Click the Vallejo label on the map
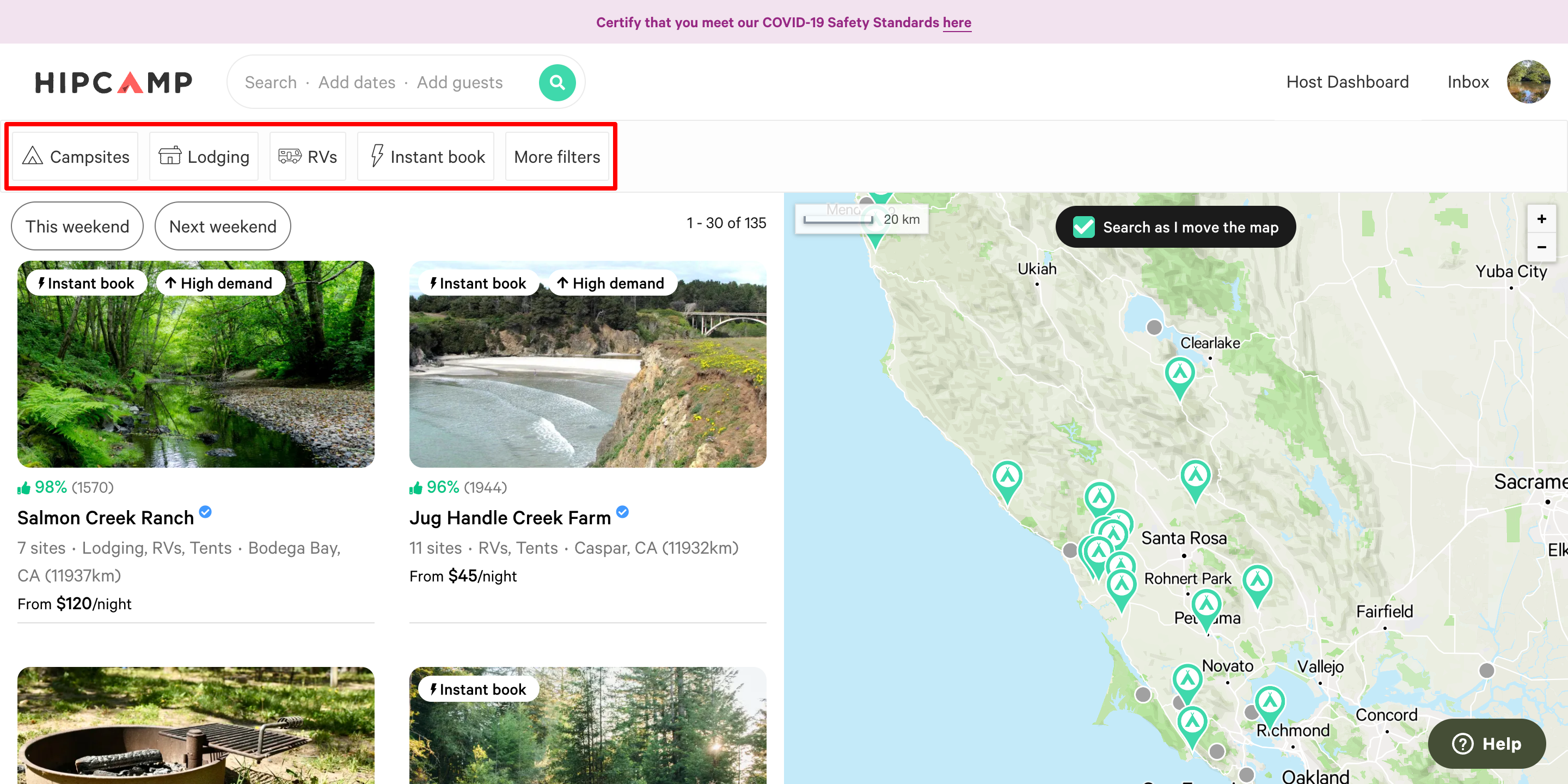1568x784 pixels. click(1320, 666)
